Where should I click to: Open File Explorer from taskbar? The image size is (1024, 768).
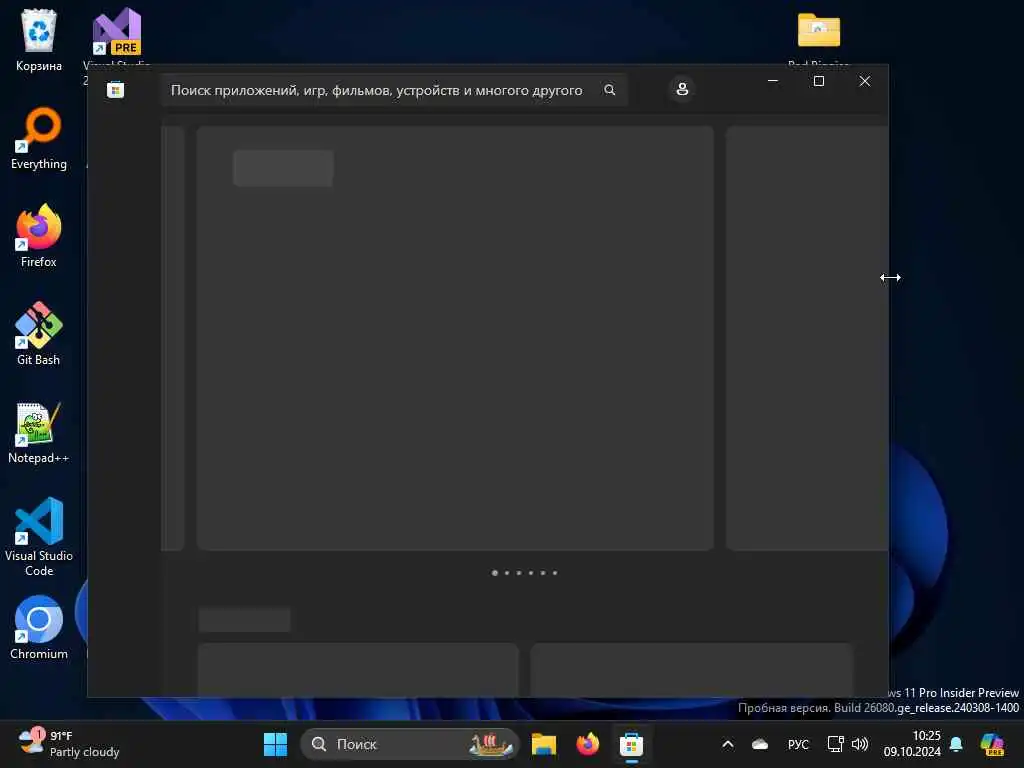(543, 744)
